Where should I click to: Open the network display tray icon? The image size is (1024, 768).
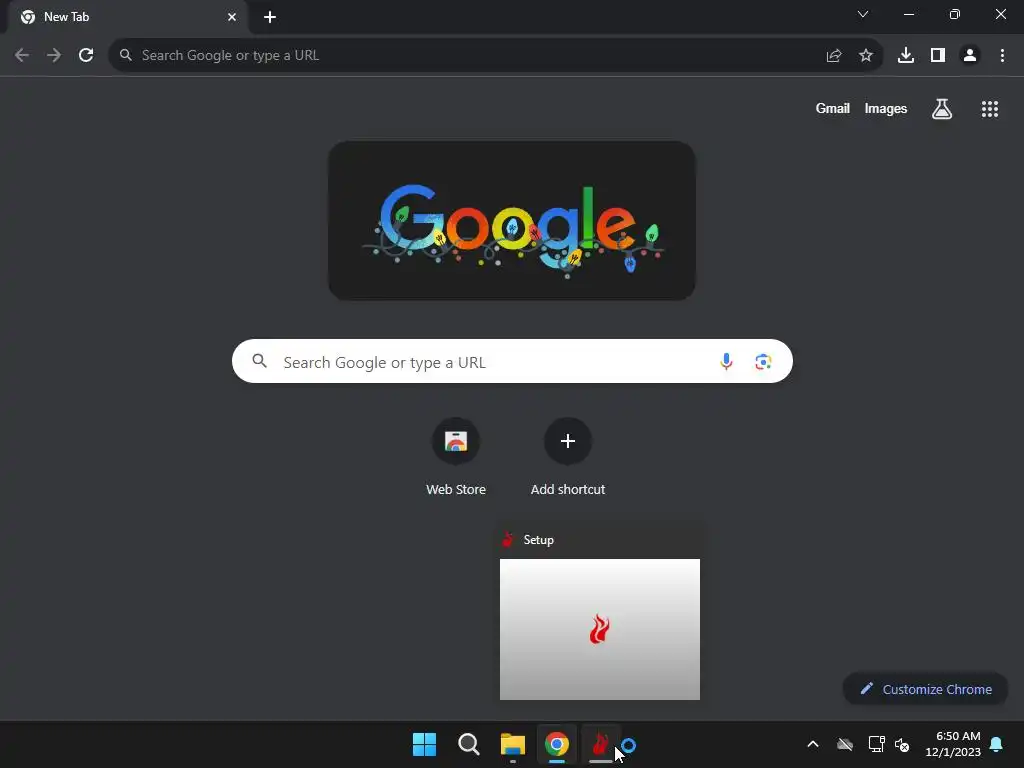click(x=876, y=744)
